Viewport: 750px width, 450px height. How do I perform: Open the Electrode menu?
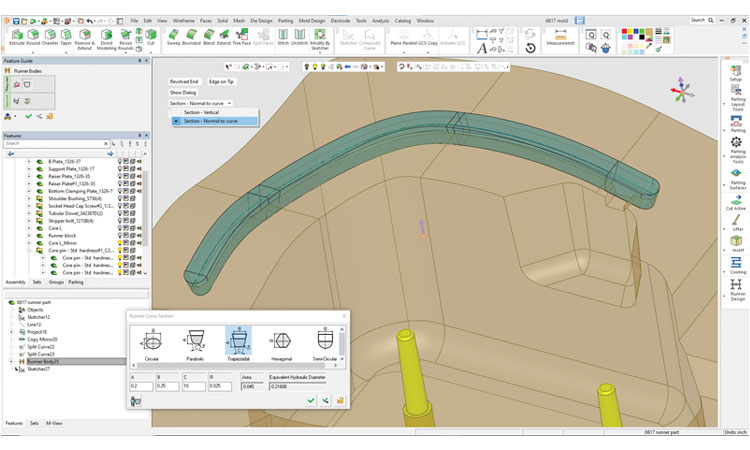(340, 21)
